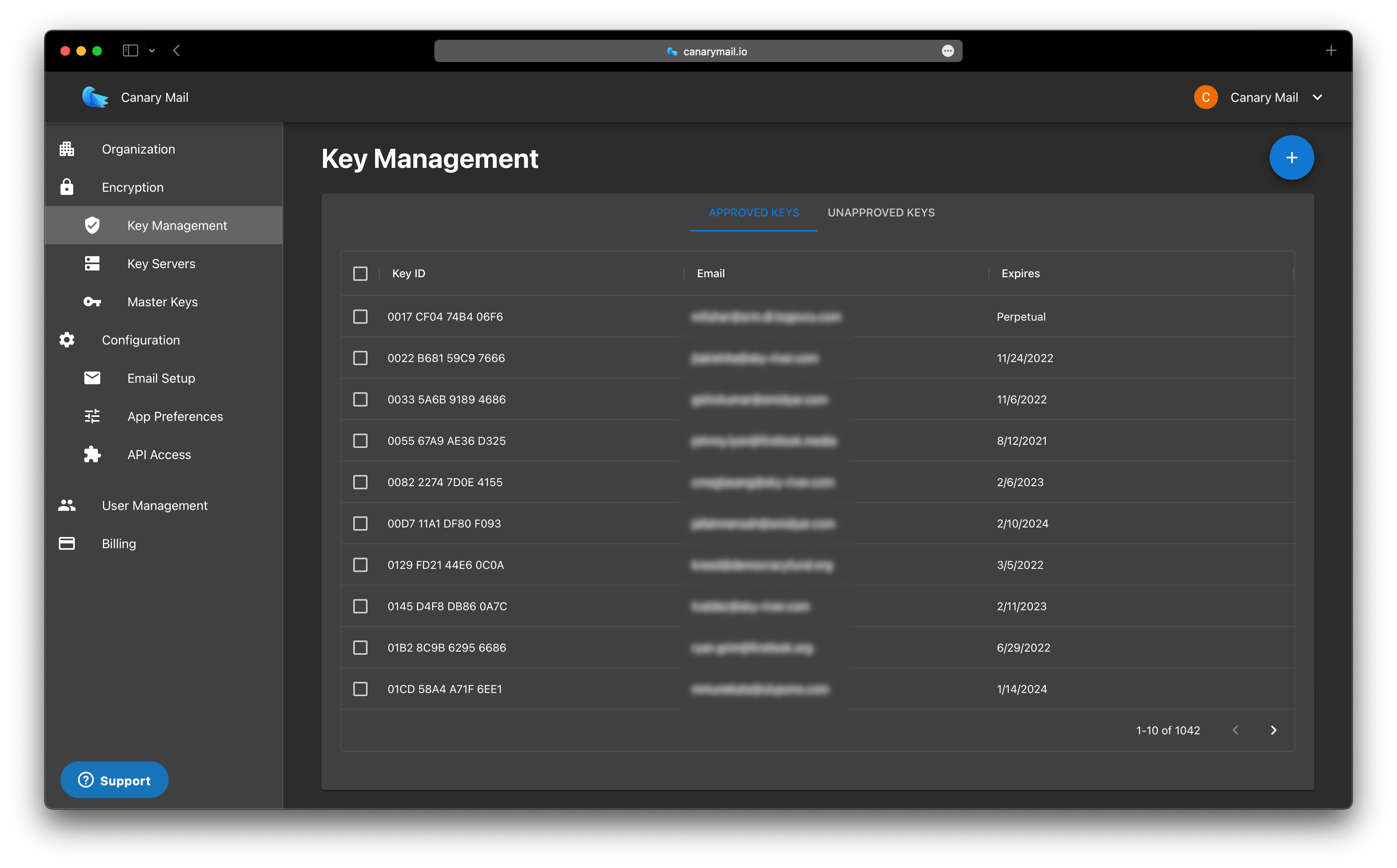Open App Preferences settings

[x=175, y=416]
